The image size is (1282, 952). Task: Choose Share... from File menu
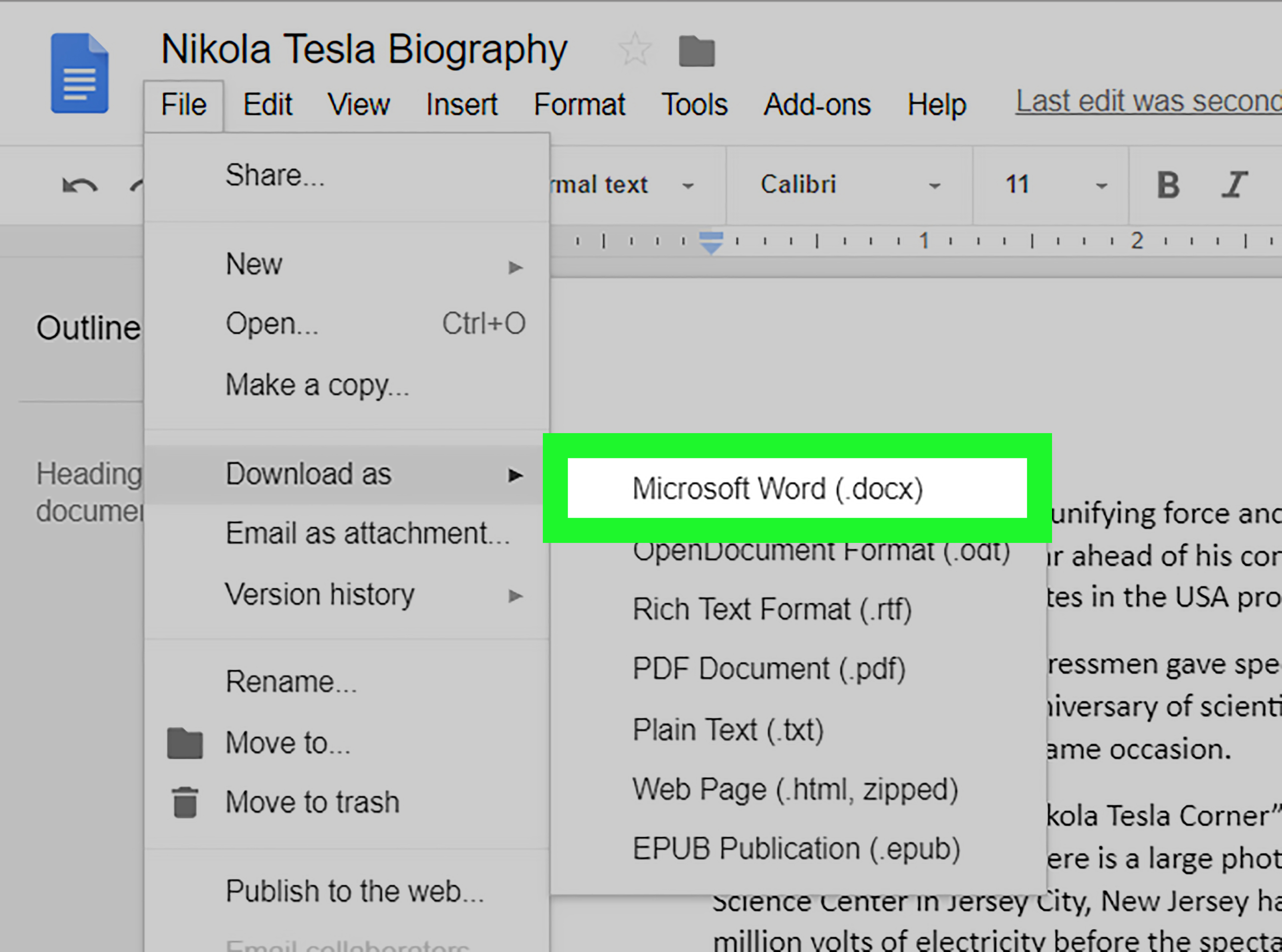coord(347,175)
